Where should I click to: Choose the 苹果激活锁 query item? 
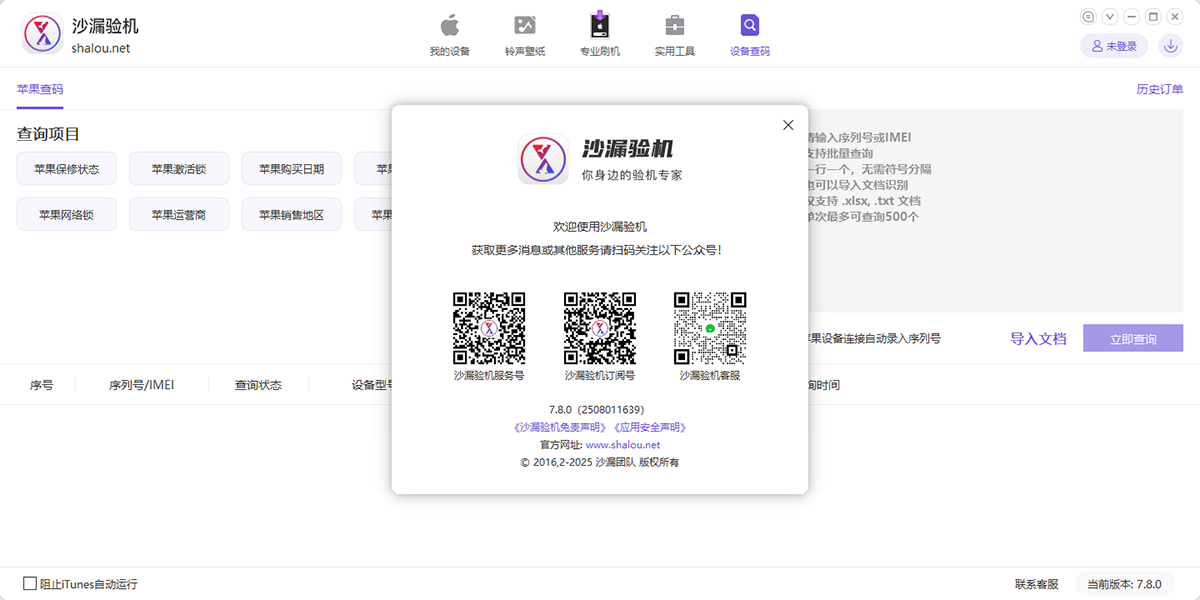click(x=179, y=169)
